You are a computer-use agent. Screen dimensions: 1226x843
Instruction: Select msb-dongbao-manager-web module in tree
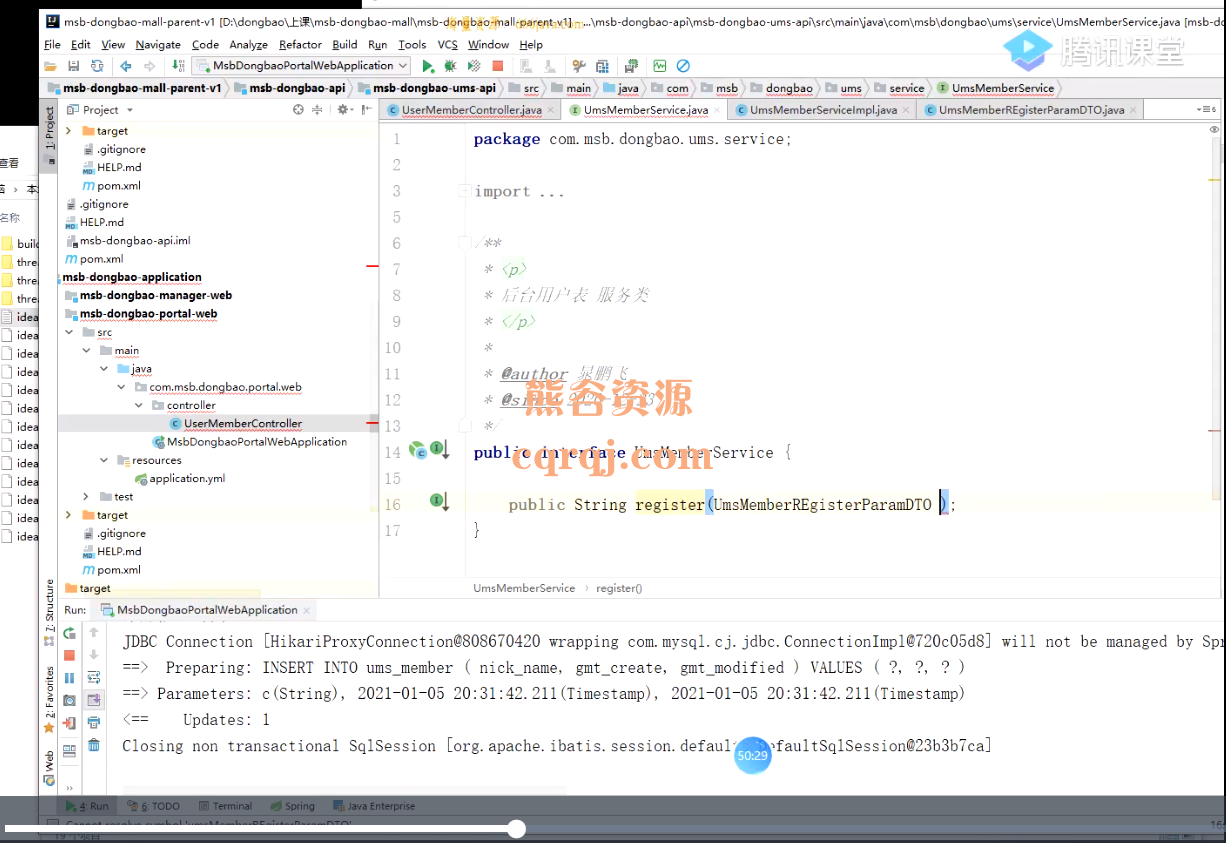point(148,295)
